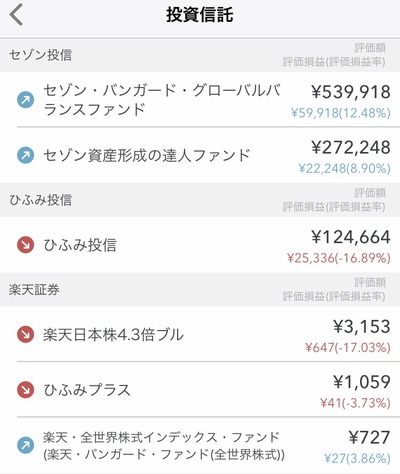Viewport: 400px width, 474px height.
Task: Select the ひふみプラス fund entry
Action: pyautogui.click(x=200, y=389)
